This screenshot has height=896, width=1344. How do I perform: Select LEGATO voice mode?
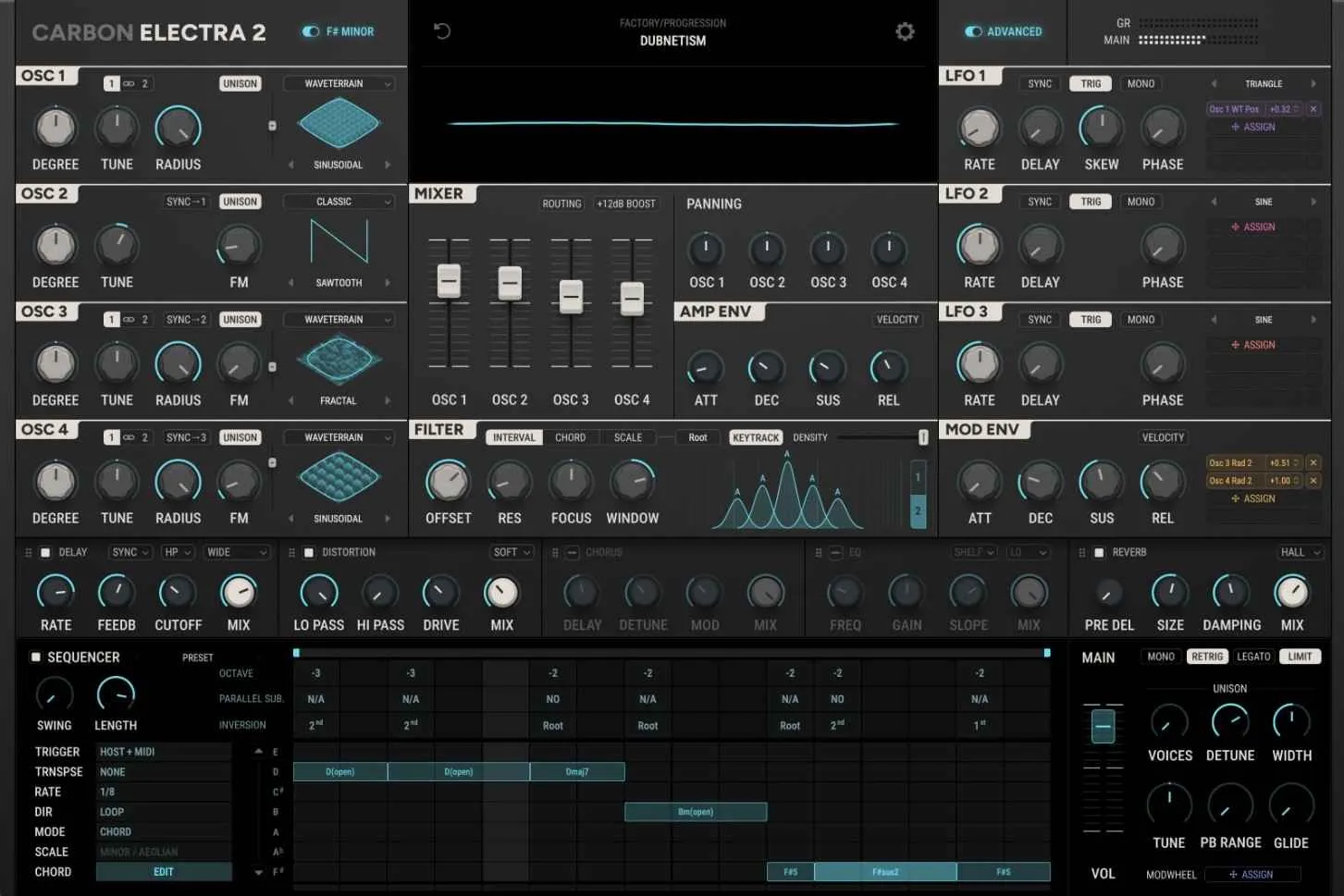tap(1253, 657)
